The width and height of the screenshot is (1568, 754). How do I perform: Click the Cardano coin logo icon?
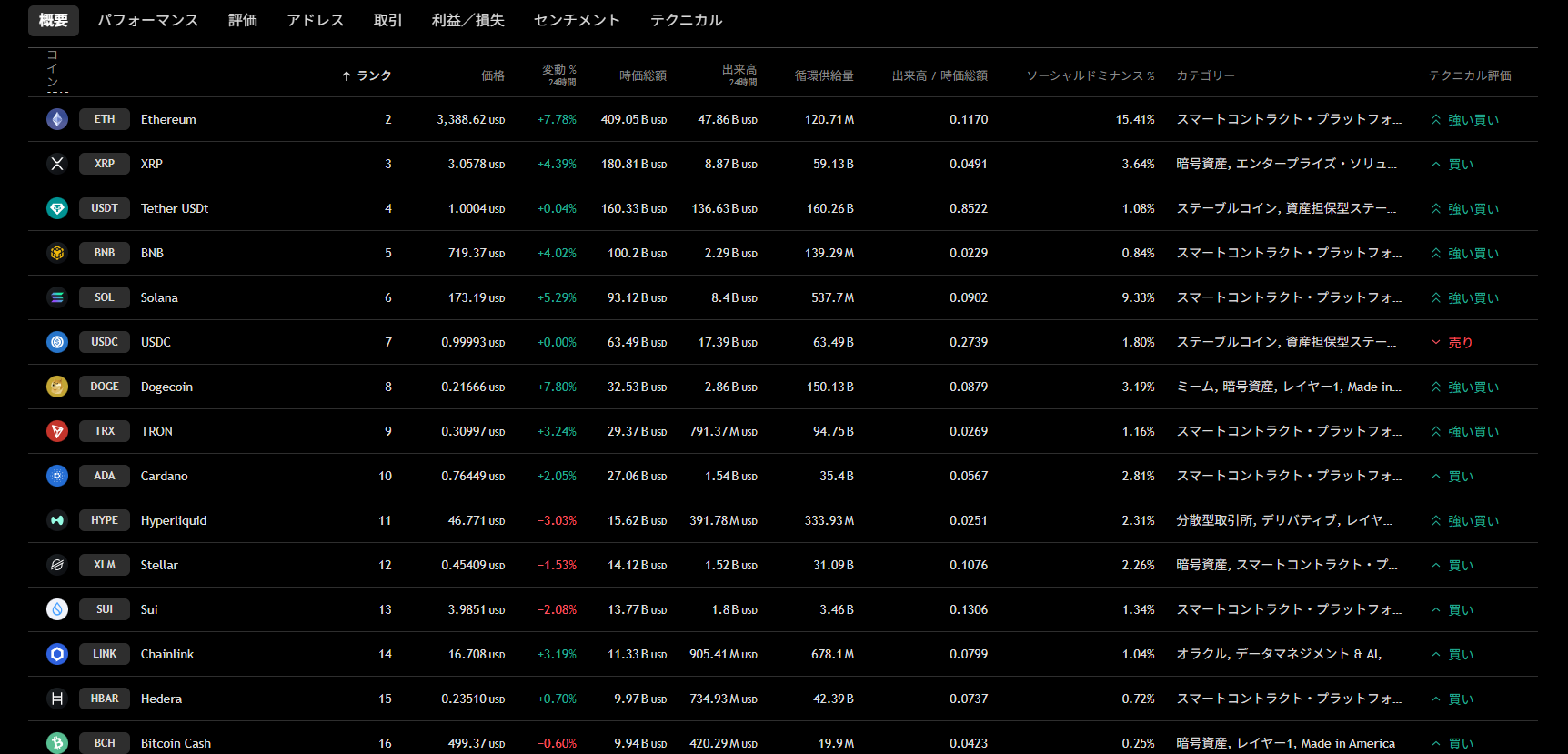coord(57,476)
